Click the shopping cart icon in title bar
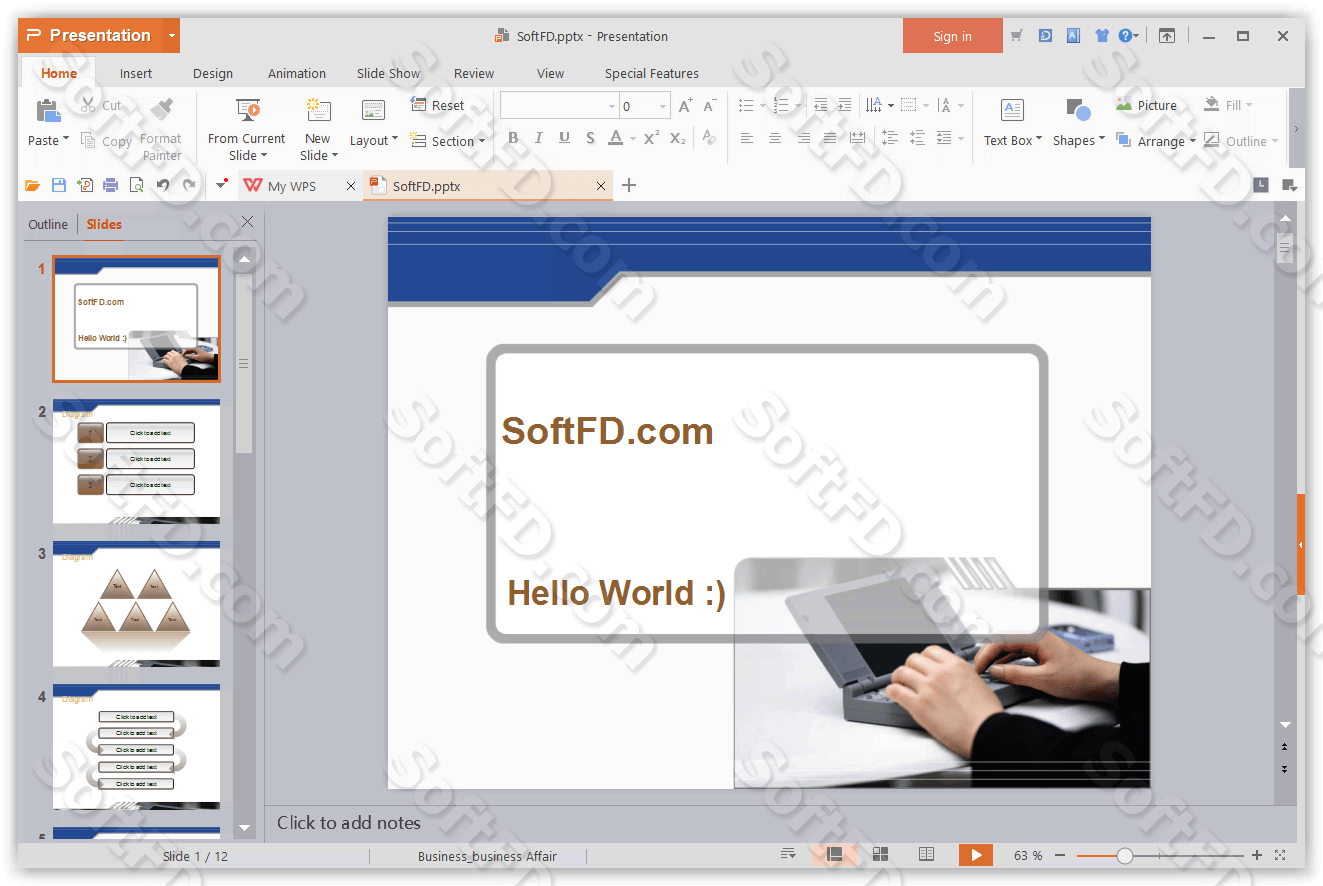 point(1017,36)
